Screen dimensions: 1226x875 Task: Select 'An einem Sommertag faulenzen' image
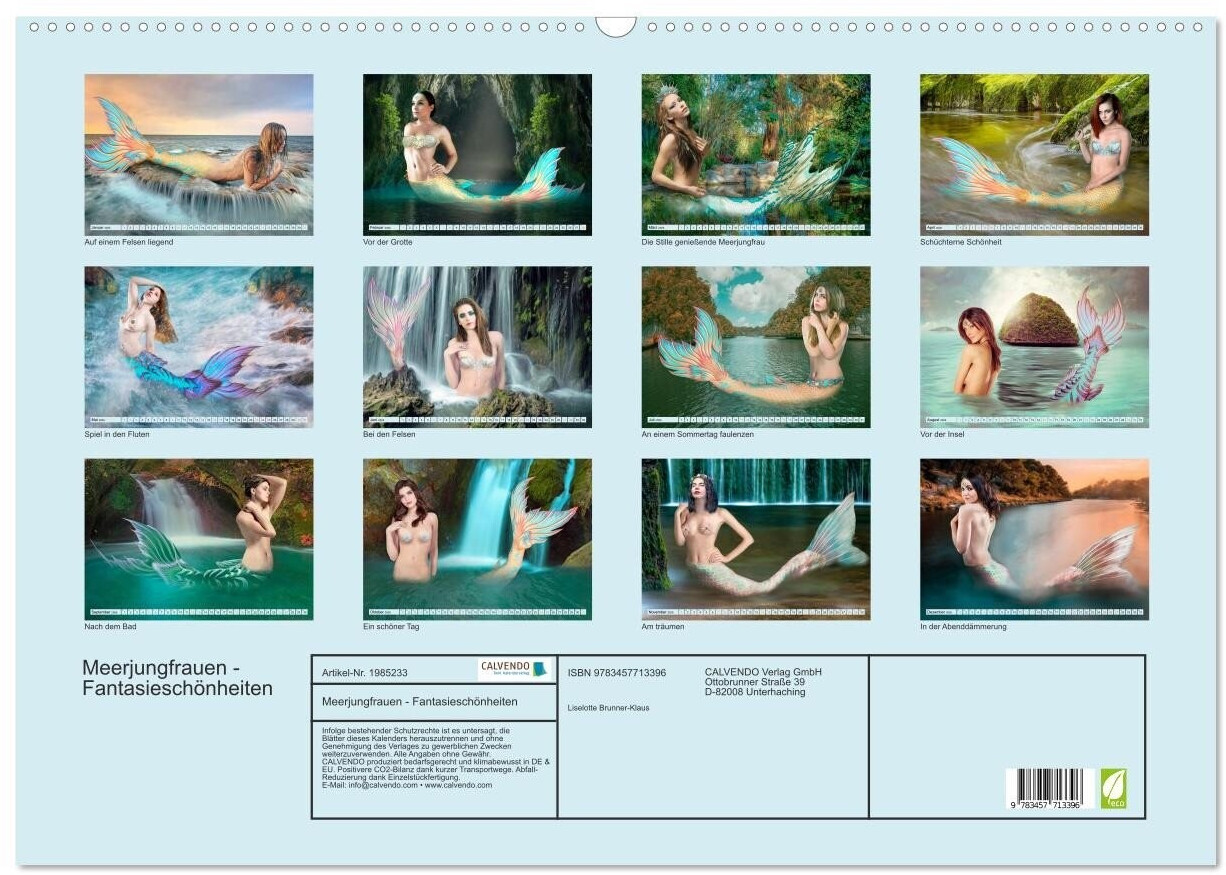click(755, 346)
